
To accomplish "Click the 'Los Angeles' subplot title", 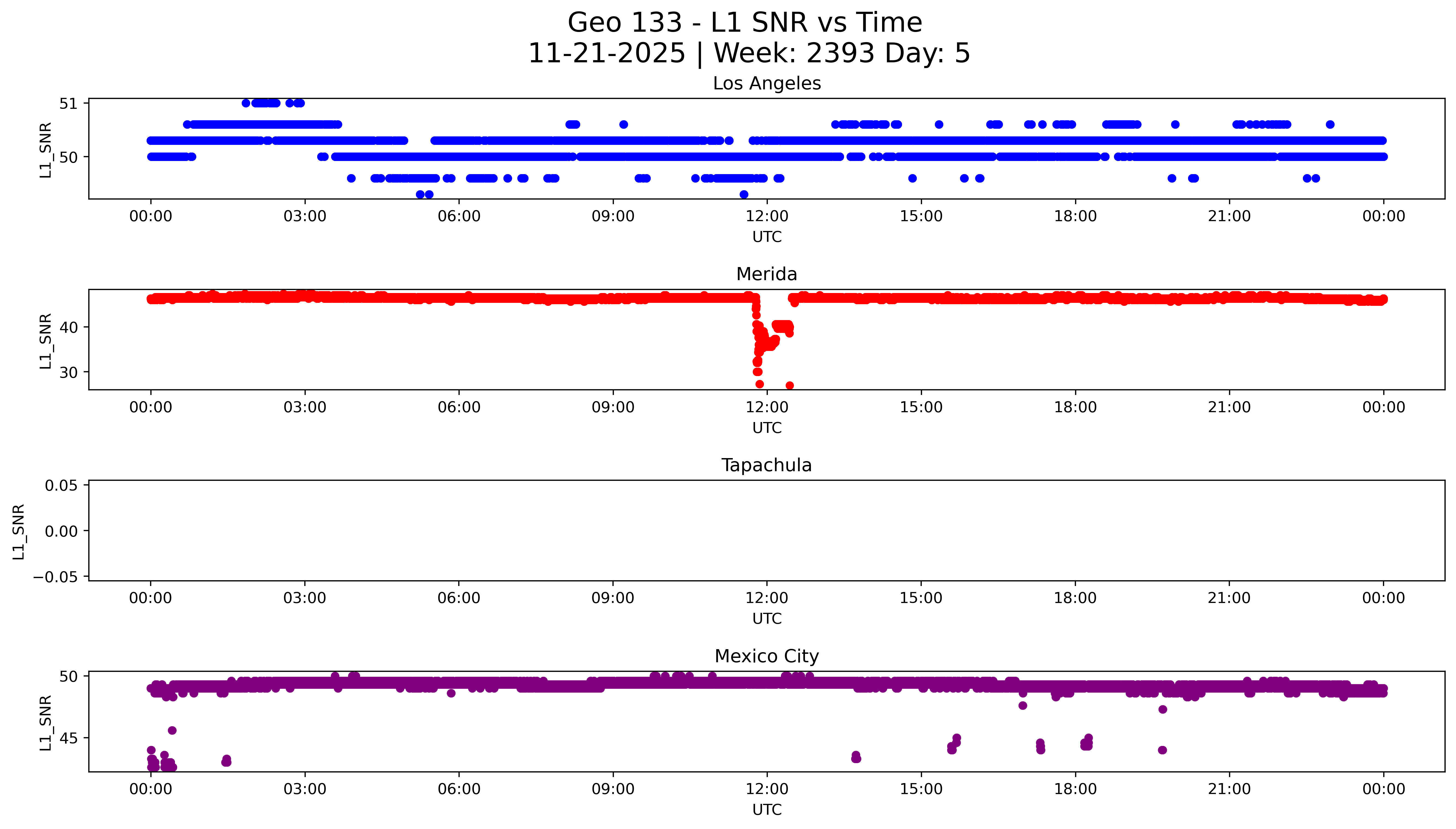I will (x=766, y=84).
